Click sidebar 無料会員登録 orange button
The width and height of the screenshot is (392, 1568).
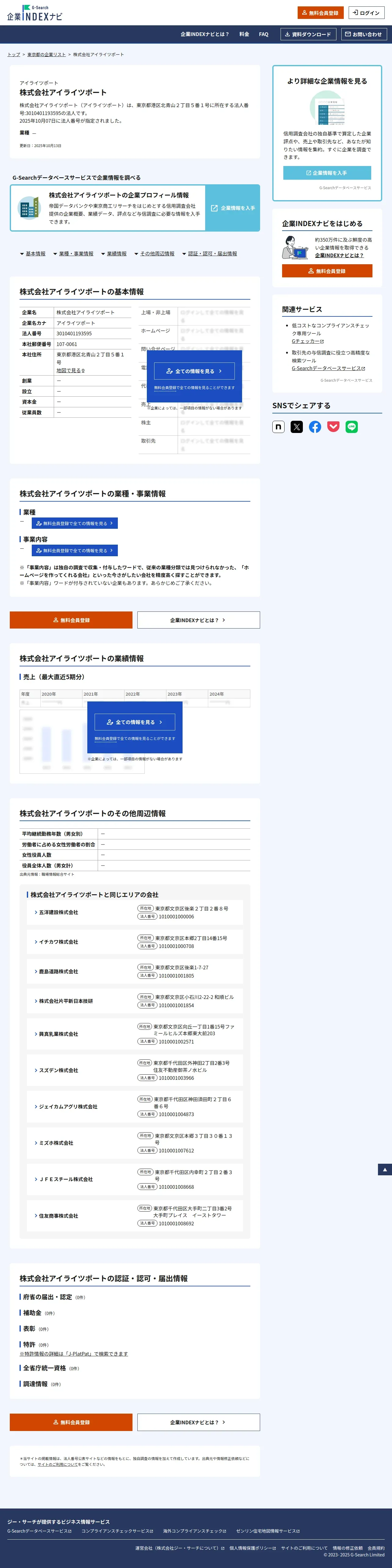327,271
